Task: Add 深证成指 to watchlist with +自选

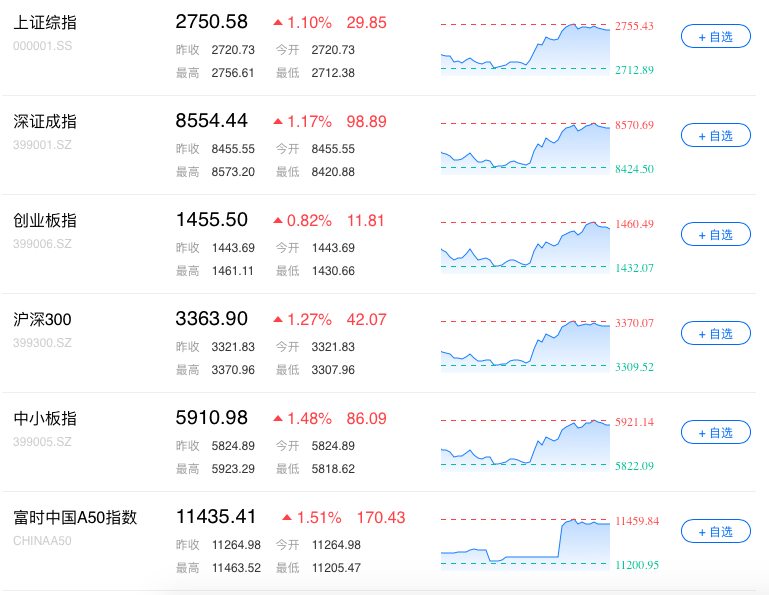Action: (x=716, y=135)
